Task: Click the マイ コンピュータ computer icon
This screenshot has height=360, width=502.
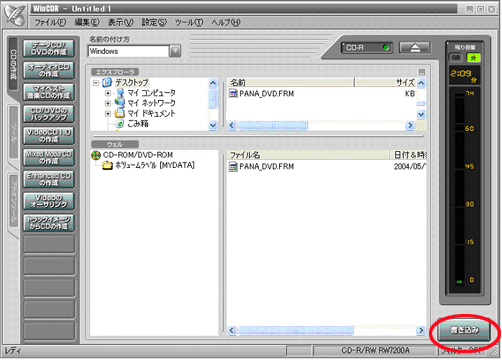Action: pyautogui.click(x=120, y=93)
